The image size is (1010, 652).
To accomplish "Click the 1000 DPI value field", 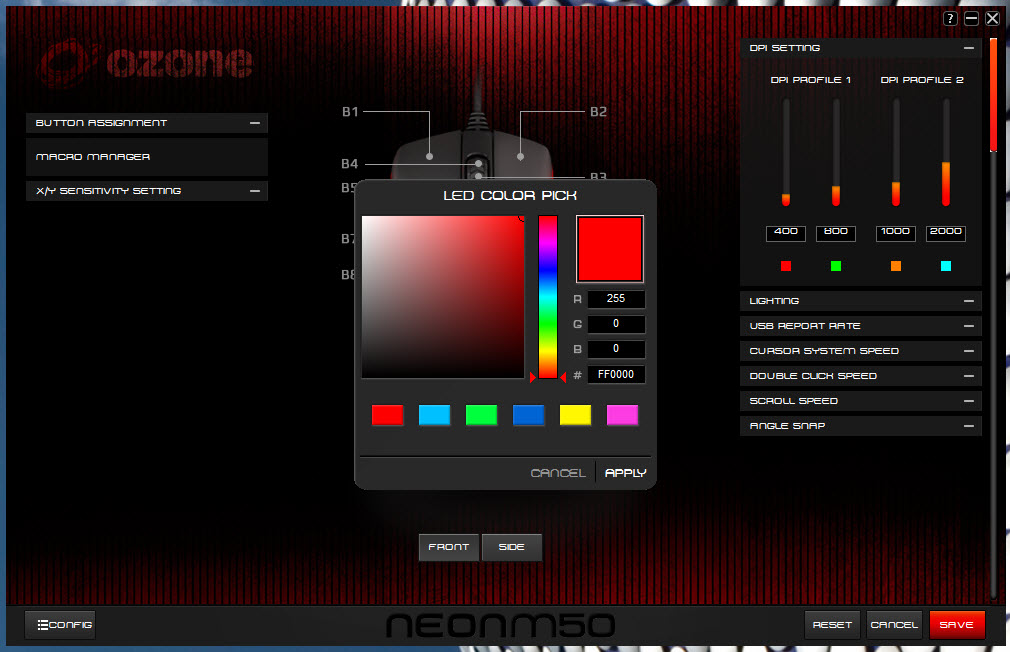I will coord(896,232).
